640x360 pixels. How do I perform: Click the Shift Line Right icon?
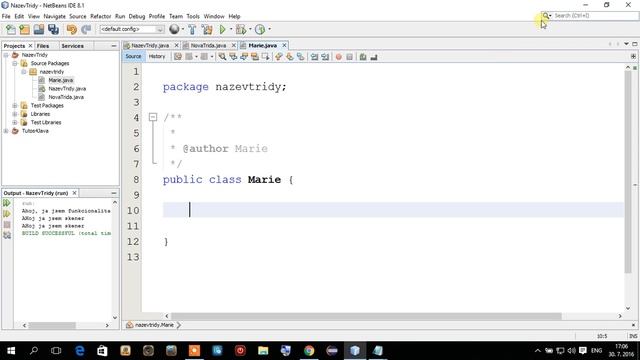[325, 57]
